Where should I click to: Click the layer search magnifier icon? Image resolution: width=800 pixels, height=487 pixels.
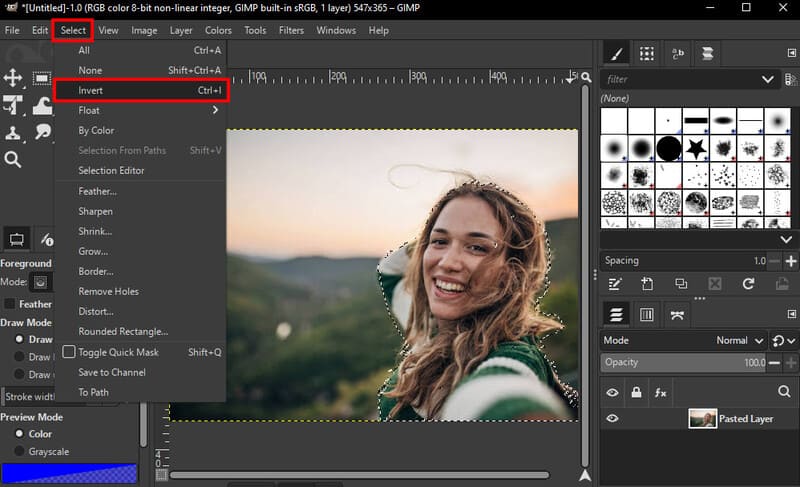point(784,391)
